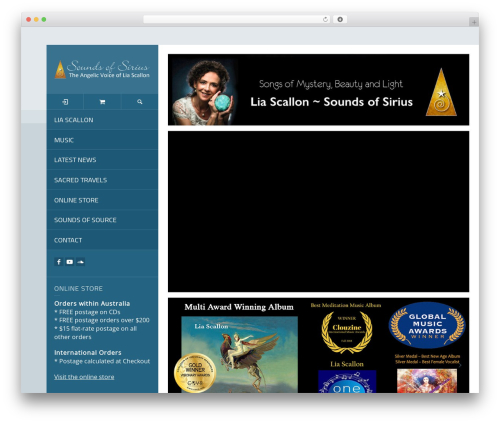Click the Gold Winner medal badge
Screen dimensions: 500x423
[x=195, y=373]
